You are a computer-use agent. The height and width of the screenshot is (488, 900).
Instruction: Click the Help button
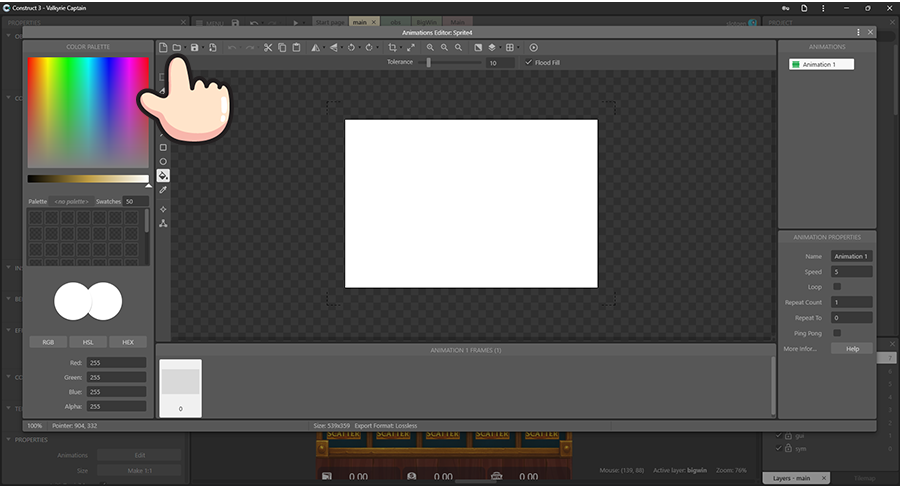852,349
